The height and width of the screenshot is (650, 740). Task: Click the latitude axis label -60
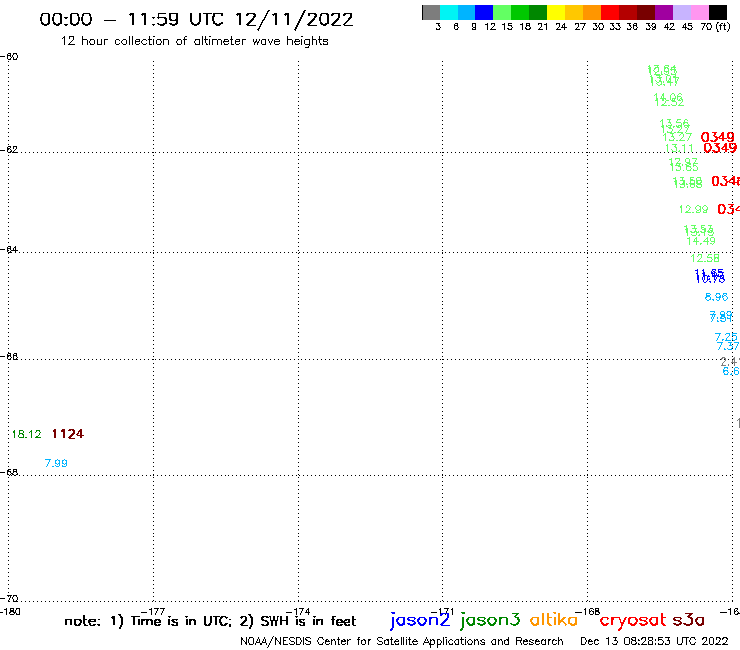(x=9, y=57)
